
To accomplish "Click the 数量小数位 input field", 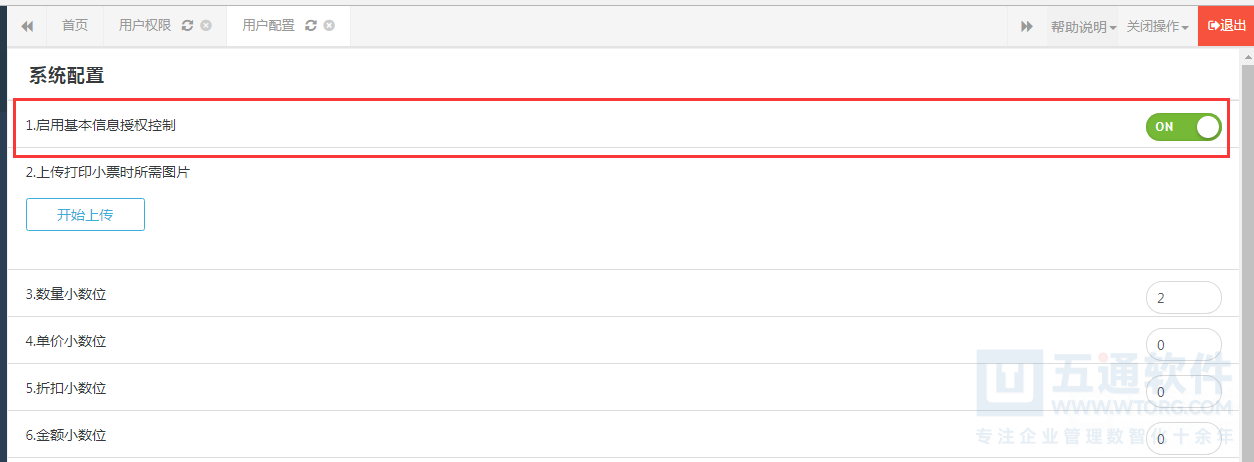I will click(x=1184, y=298).
